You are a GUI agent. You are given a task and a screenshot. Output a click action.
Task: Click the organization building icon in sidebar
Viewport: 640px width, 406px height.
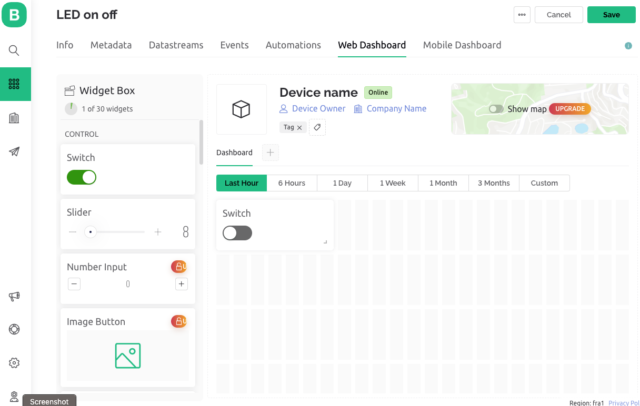tap(14, 118)
